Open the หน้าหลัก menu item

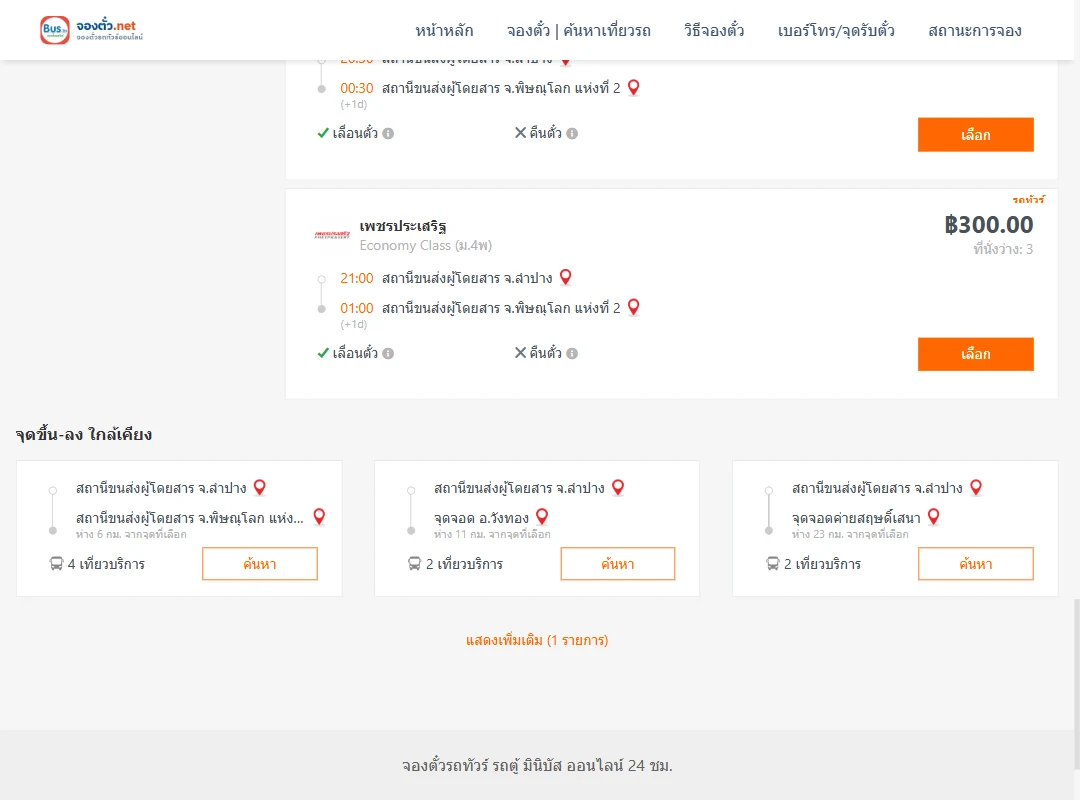tap(444, 30)
